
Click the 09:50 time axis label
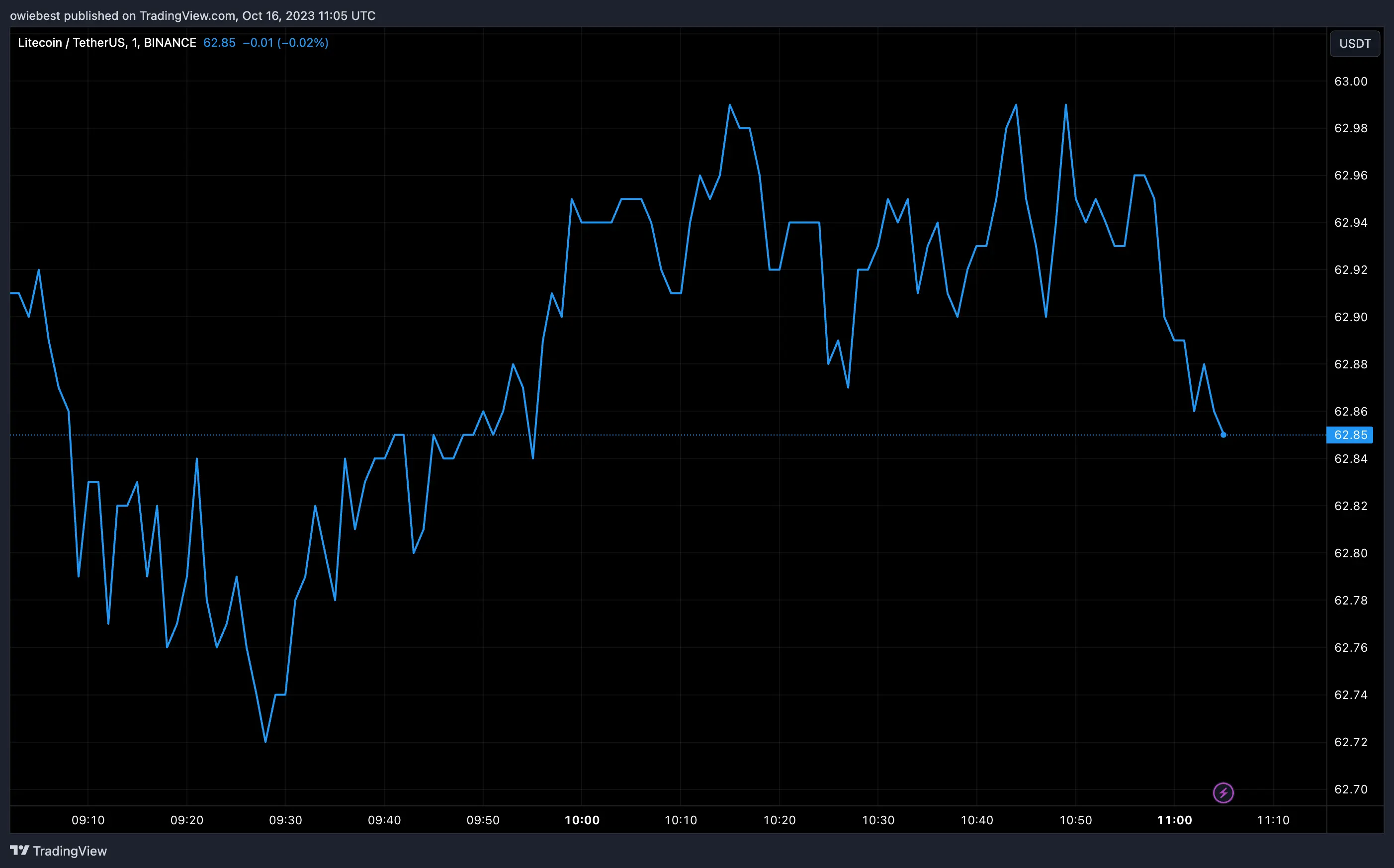point(483,820)
